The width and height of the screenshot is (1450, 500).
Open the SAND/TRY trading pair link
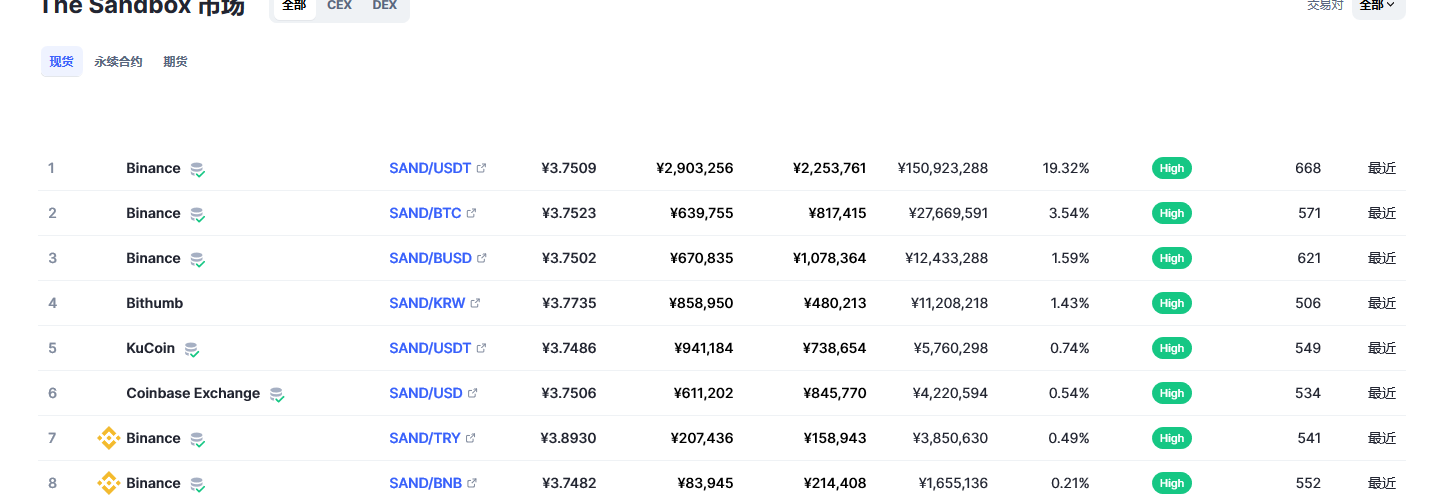pos(425,438)
